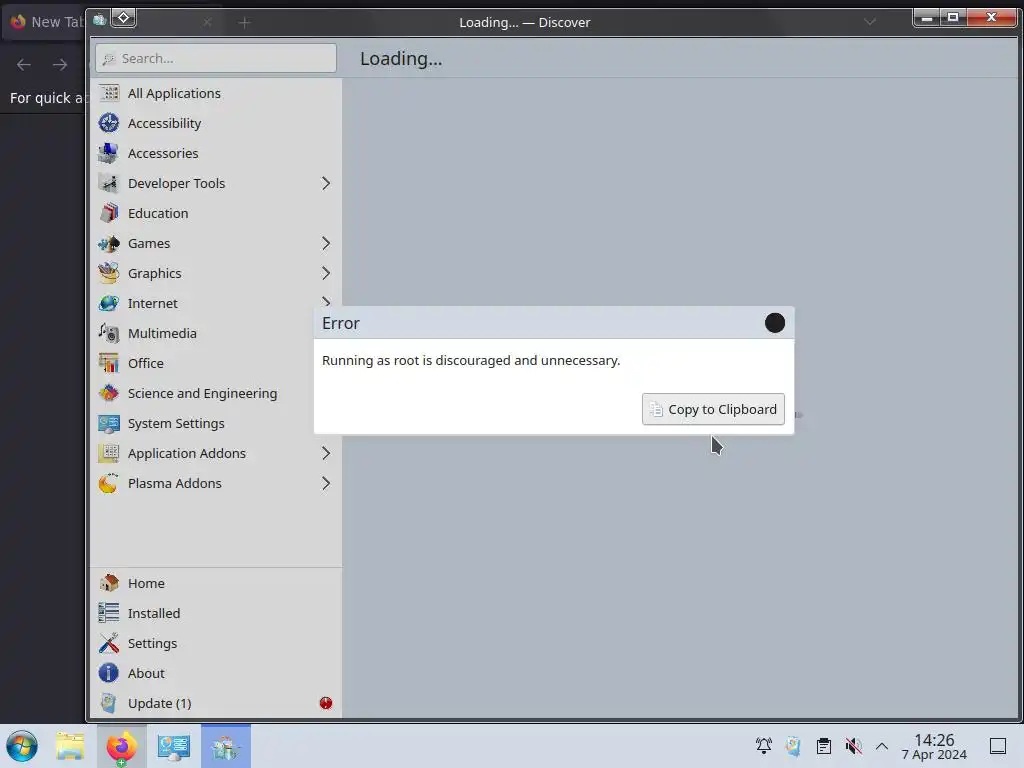Click the window menu icon in Discover title bar
Image resolution: width=1024 pixels, height=768 pixels.
(x=99, y=20)
